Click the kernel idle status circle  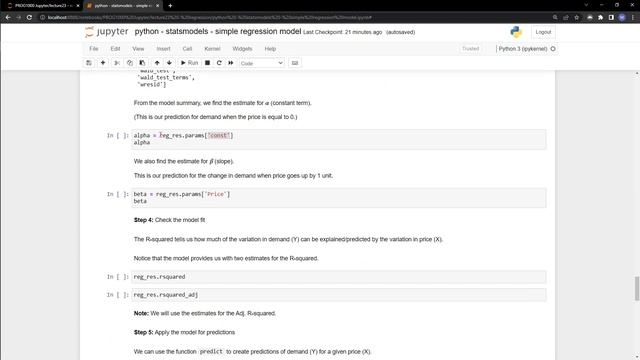tap(553, 49)
